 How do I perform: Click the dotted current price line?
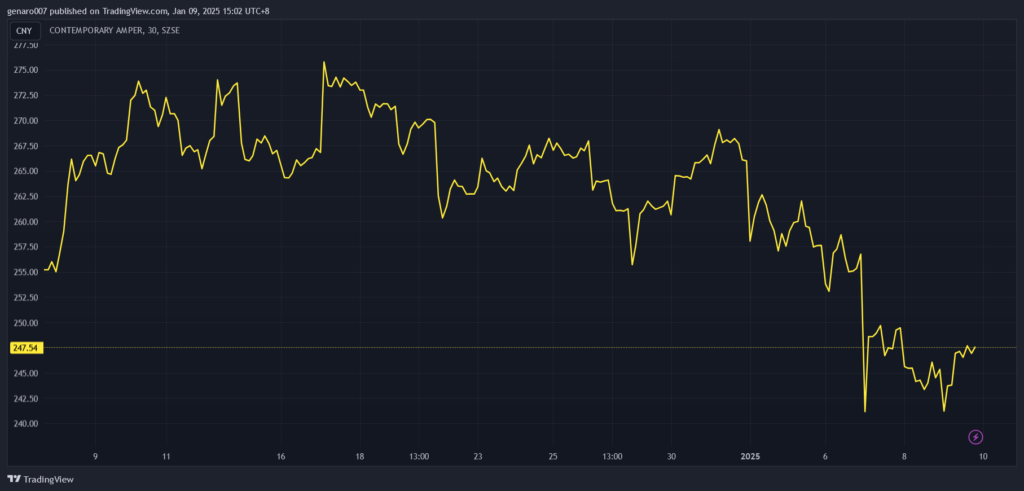click(500, 348)
